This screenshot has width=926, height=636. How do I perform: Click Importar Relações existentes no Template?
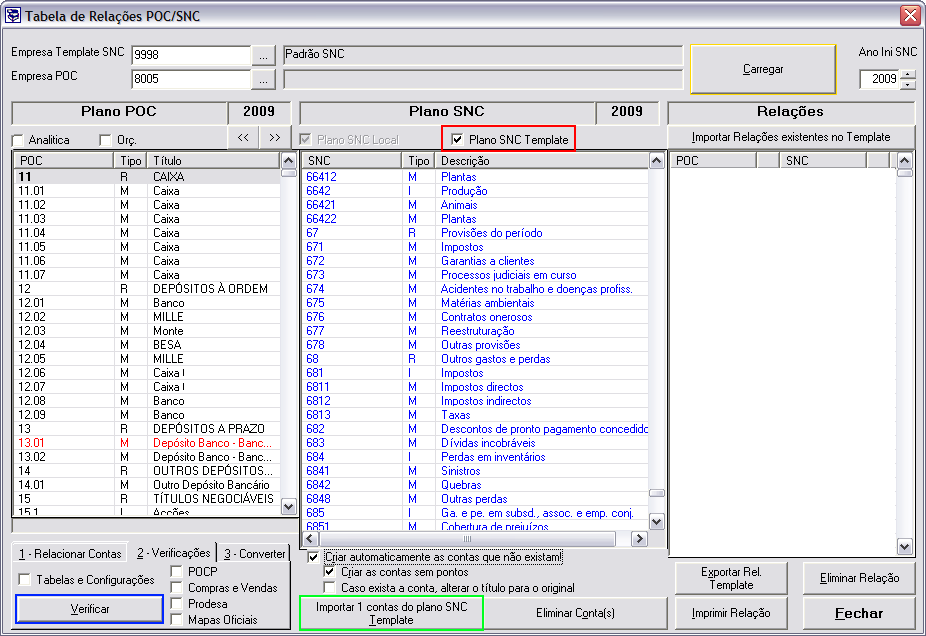click(x=791, y=137)
